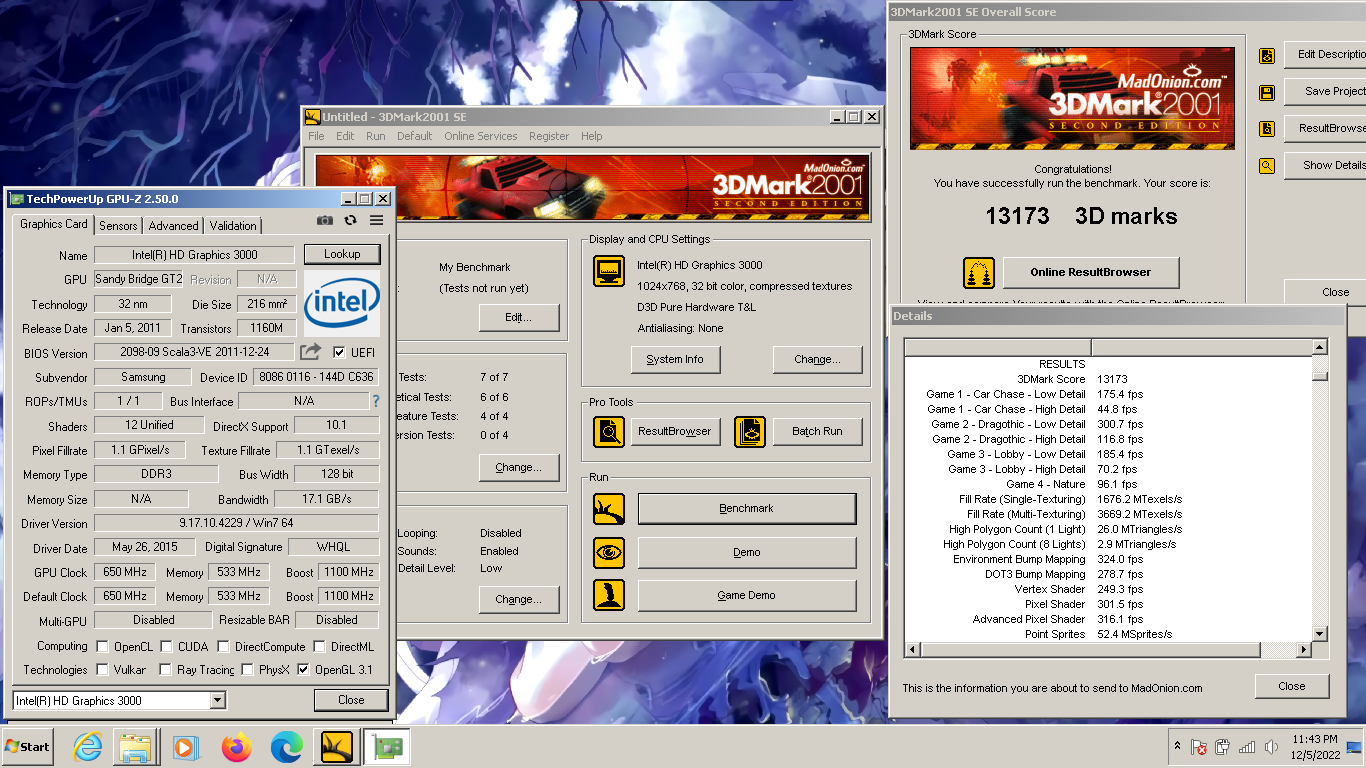Click the Details horizontal scroll right arrow
1366x768 pixels.
coord(1303,650)
